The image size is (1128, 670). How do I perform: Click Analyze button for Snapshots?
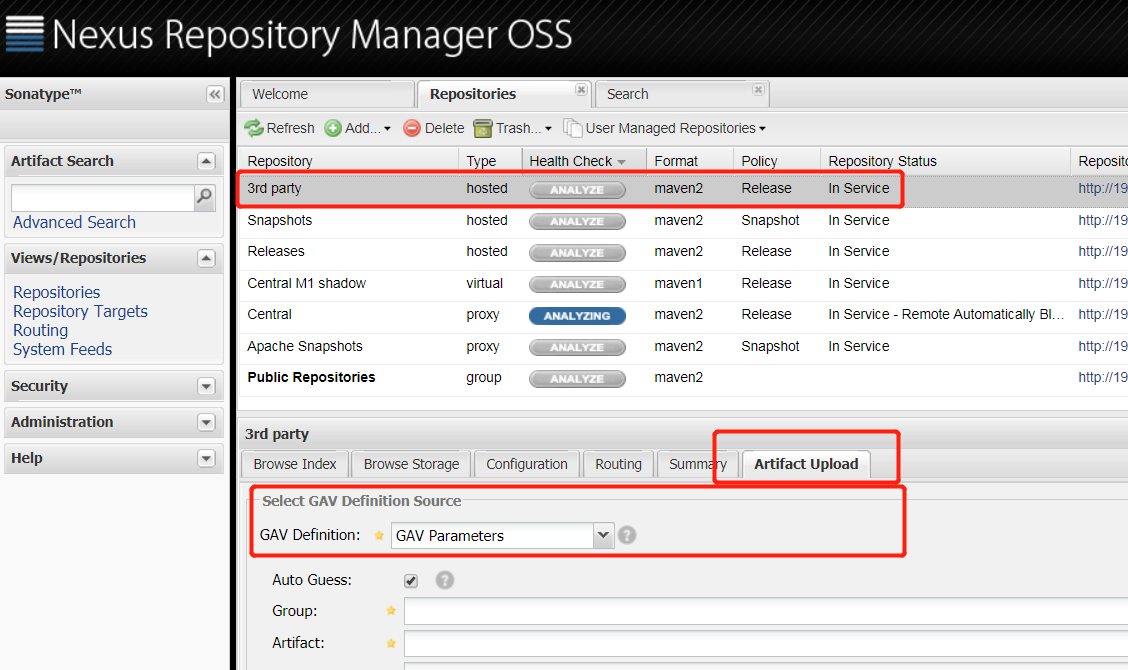pyautogui.click(x=577, y=222)
